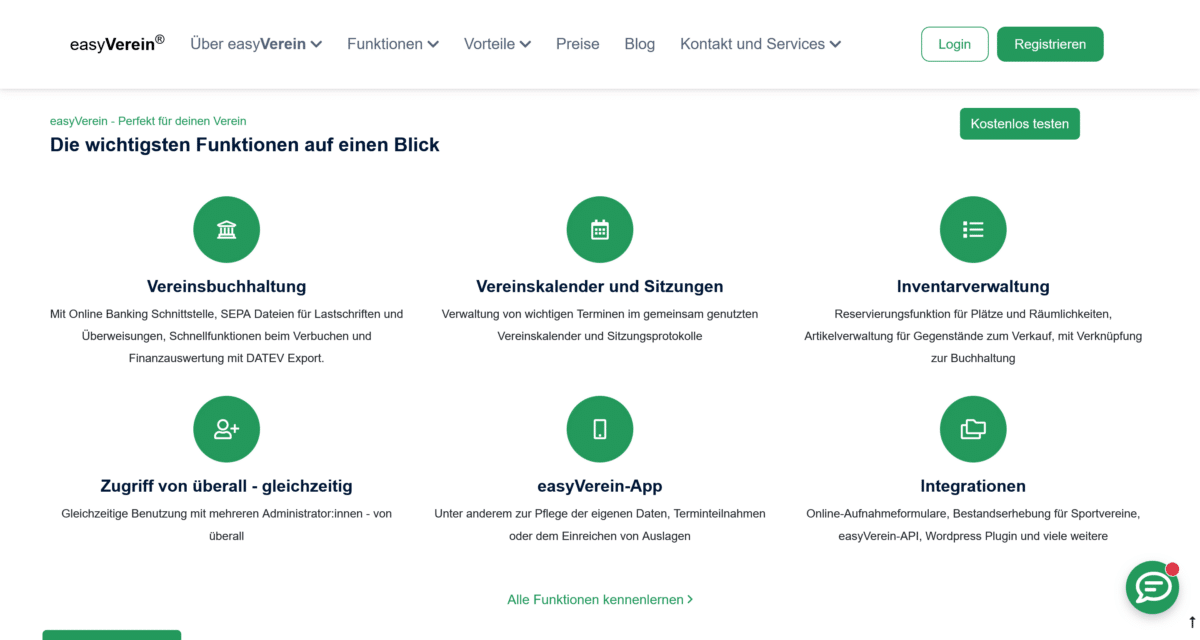Open the Vorteile dropdown
This screenshot has height=640, width=1200.
497,44
